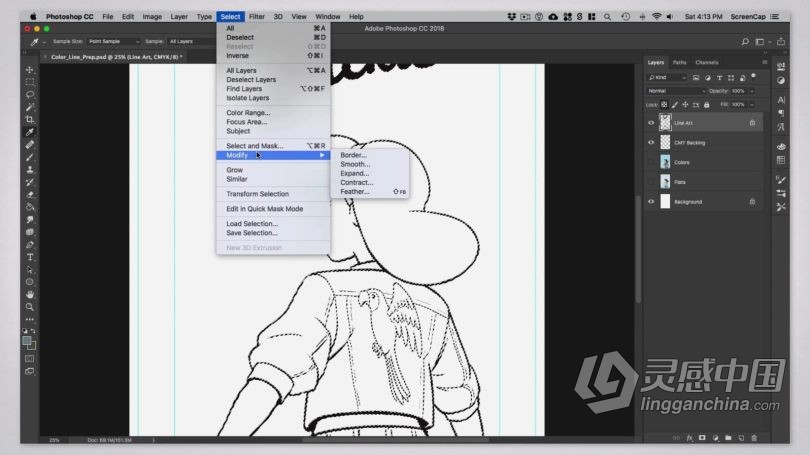Select the Eyedropper tool in toolbar

[30, 132]
